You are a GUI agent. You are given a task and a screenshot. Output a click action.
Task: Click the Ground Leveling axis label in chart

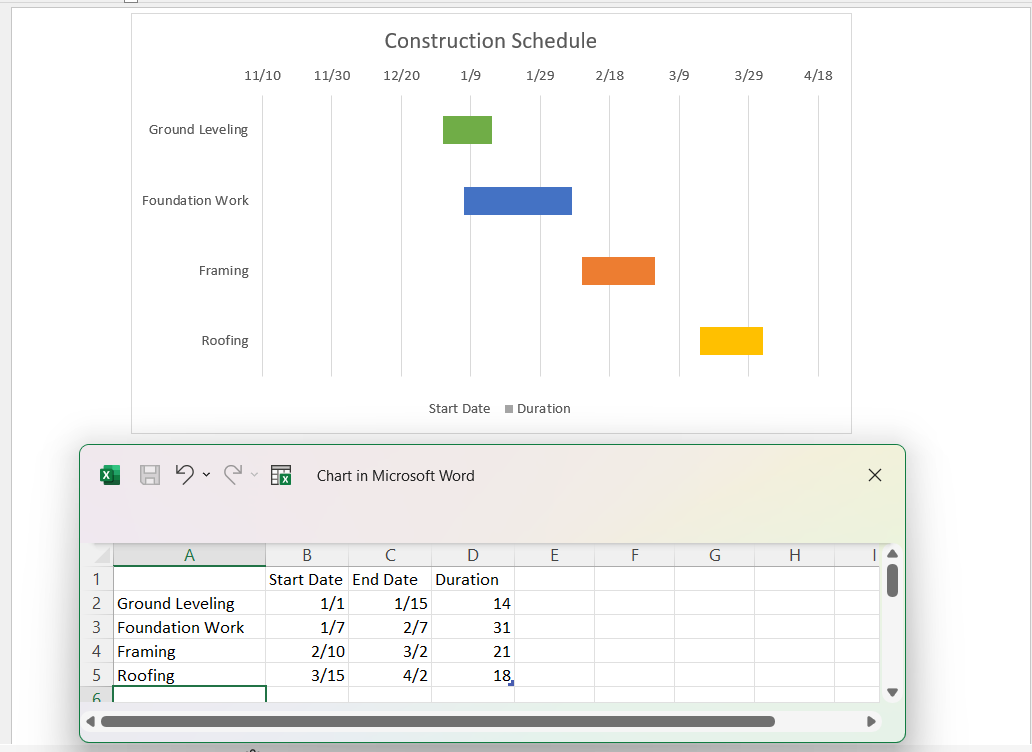(198, 130)
